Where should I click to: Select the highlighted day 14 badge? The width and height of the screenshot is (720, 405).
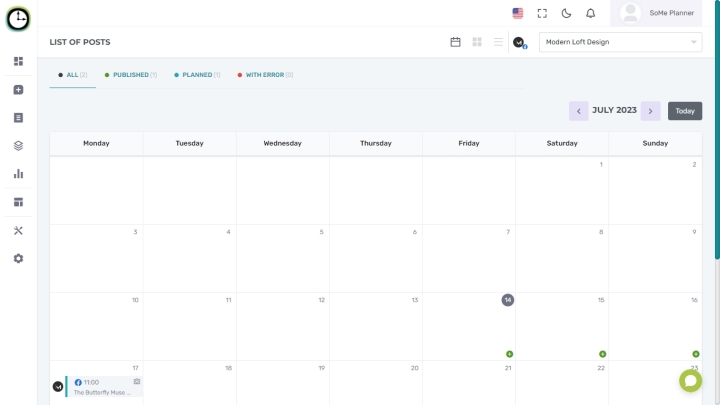507,300
